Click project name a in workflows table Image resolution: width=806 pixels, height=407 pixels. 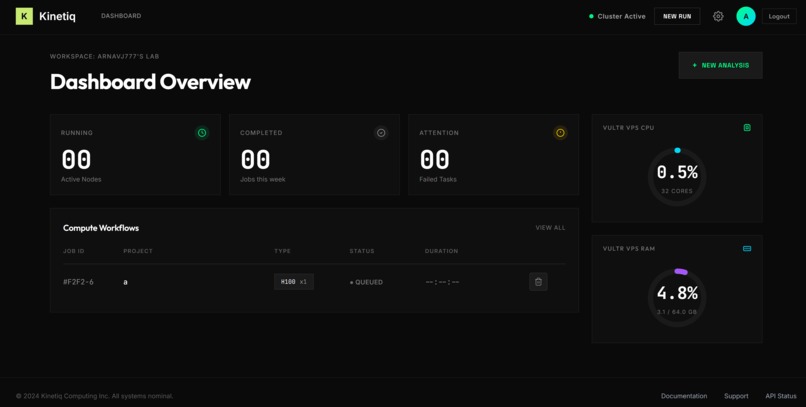pyautogui.click(x=125, y=282)
